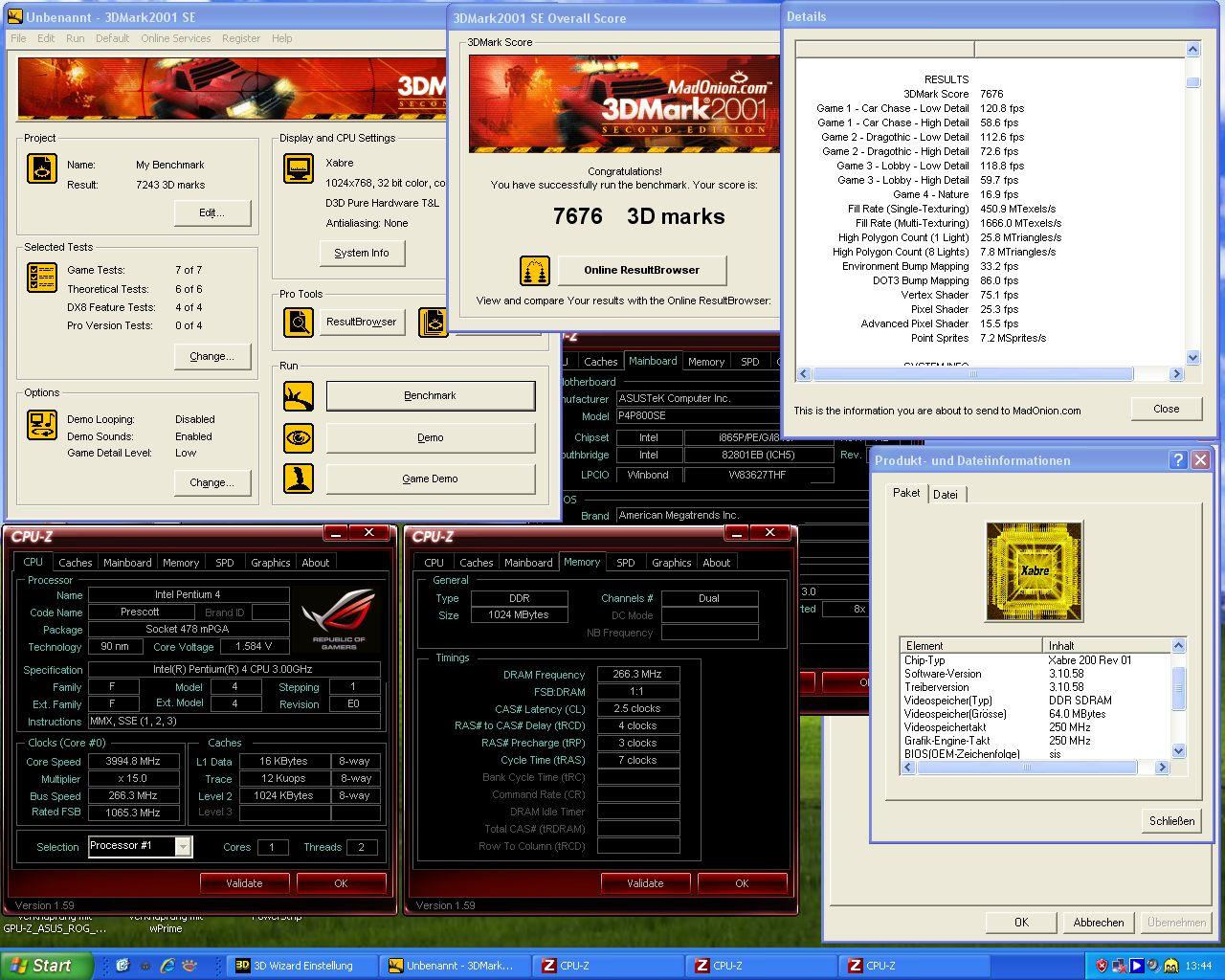
Task: Expand the Processor #1 selection dropdown
Action: [x=183, y=846]
